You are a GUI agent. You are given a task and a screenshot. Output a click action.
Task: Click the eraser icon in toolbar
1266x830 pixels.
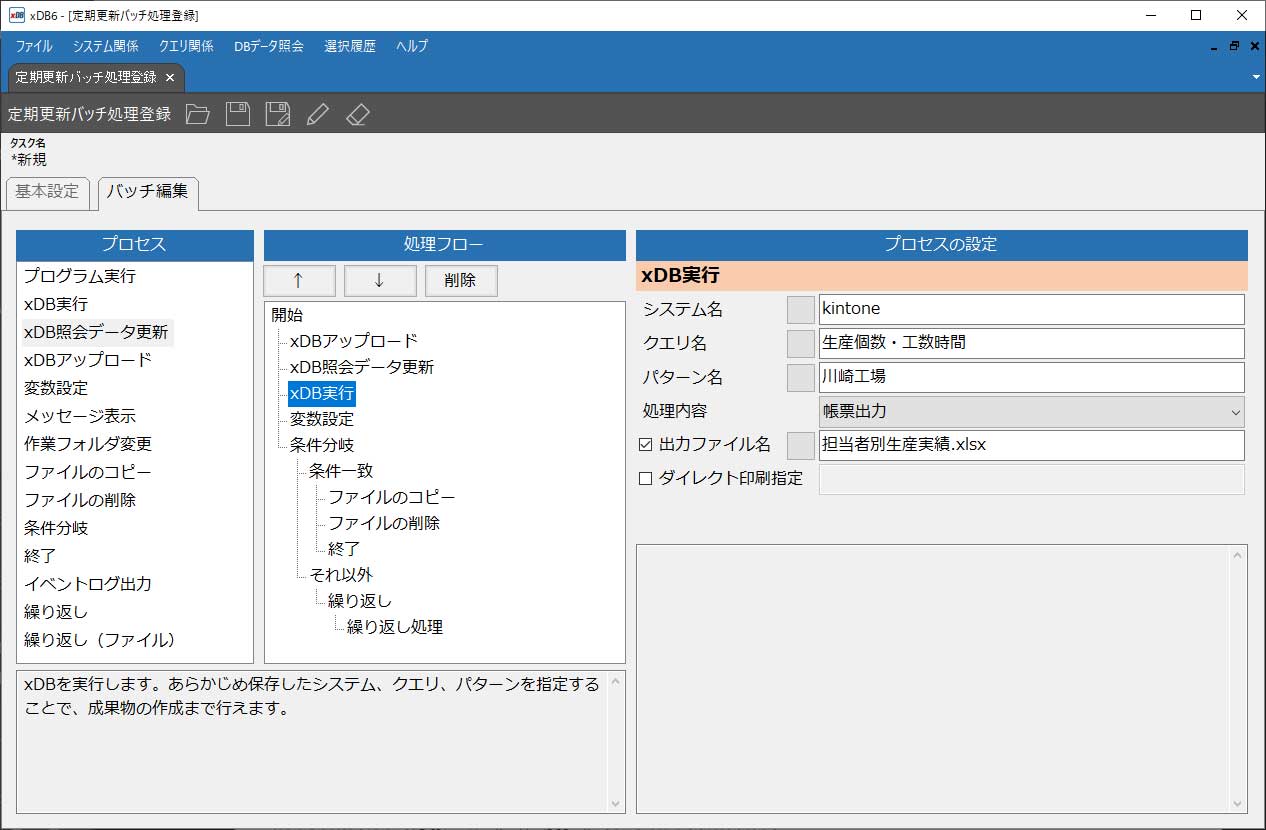pyautogui.click(x=357, y=114)
